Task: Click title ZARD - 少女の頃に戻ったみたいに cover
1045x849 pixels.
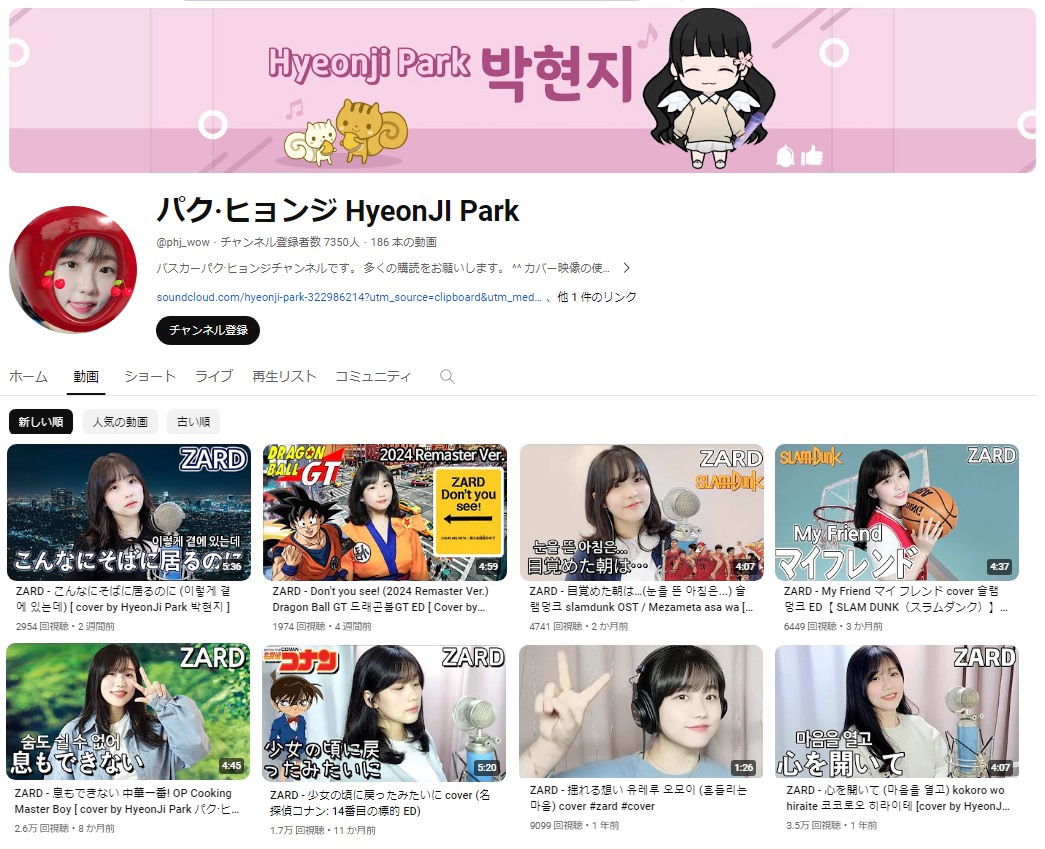Action: coord(380,803)
